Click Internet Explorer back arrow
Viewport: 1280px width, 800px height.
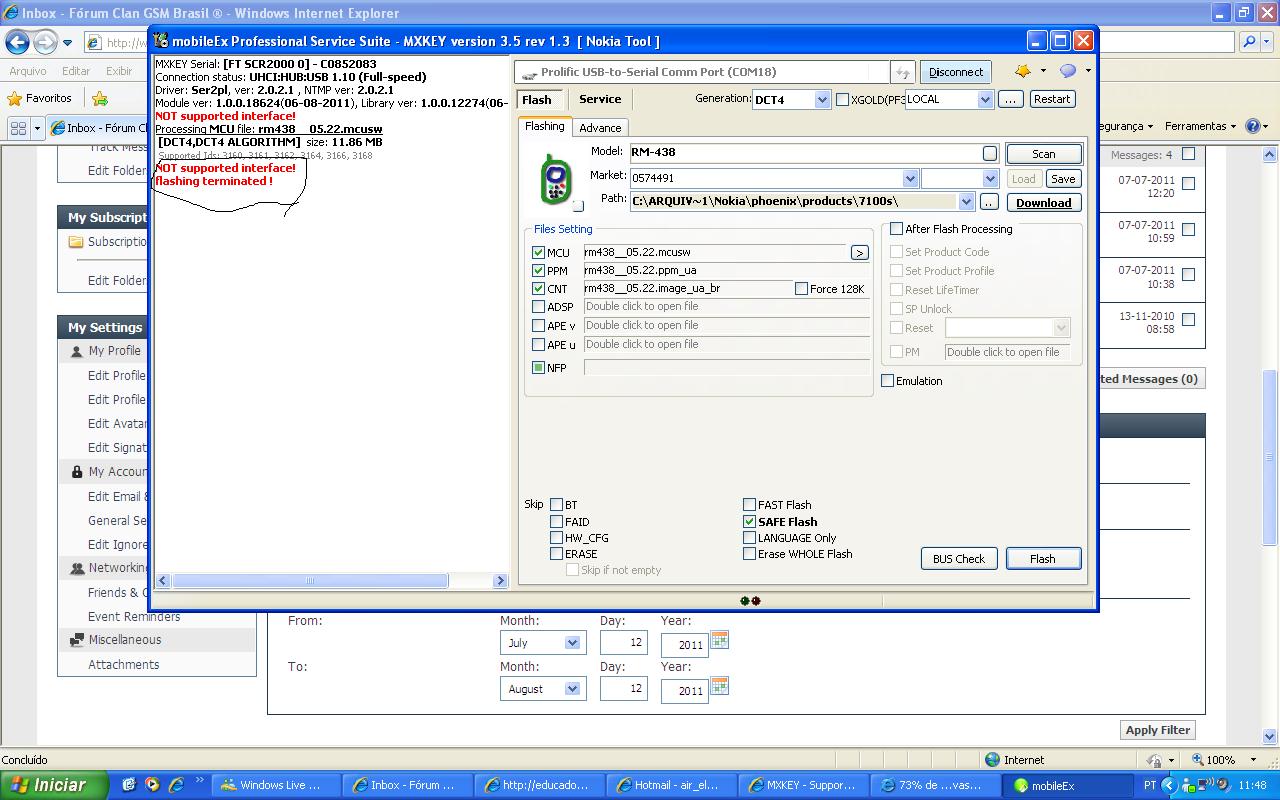(17, 42)
